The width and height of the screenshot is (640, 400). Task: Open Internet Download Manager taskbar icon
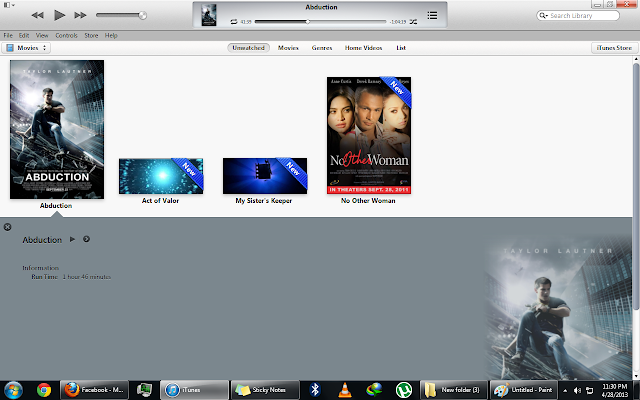click(374, 390)
